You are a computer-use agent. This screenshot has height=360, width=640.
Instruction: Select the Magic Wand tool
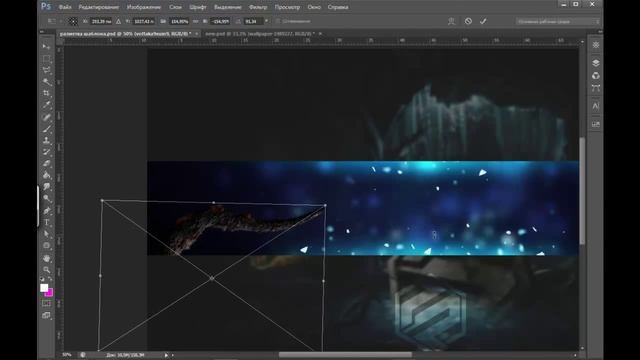(x=47, y=82)
